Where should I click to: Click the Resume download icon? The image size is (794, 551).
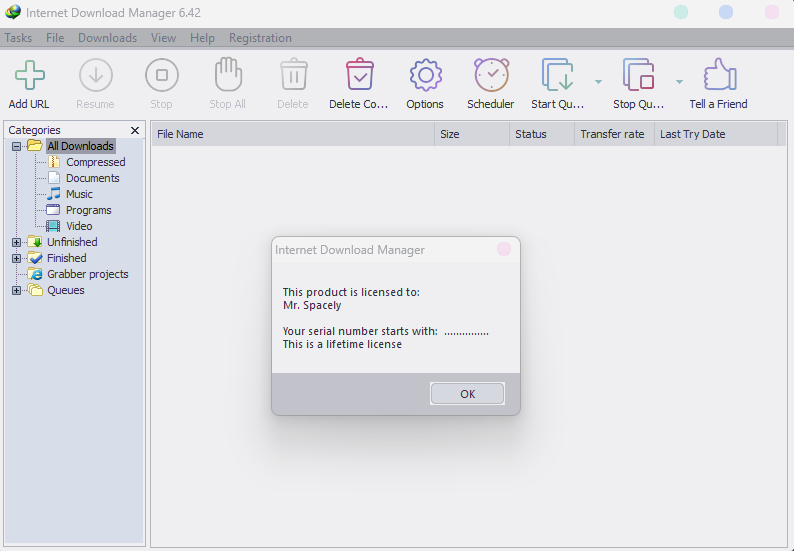[x=96, y=75]
